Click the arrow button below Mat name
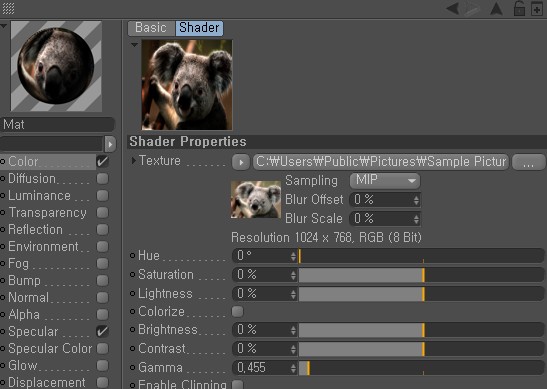547x389 pixels. tap(110, 144)
